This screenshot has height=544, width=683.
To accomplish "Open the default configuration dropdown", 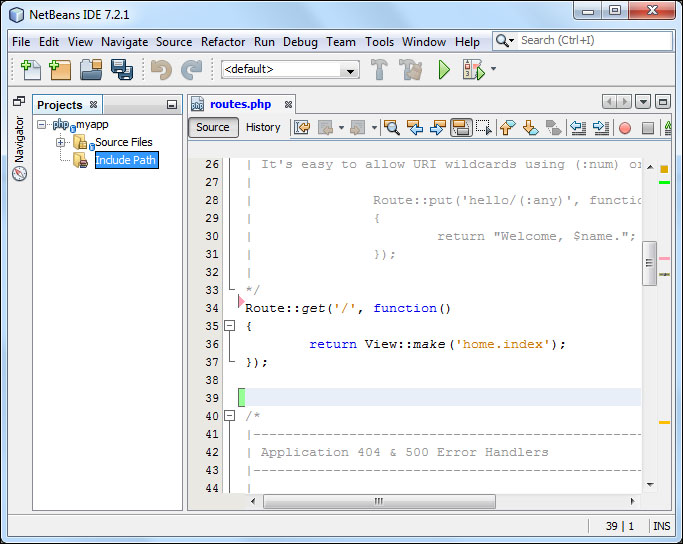I will (349, 70).
